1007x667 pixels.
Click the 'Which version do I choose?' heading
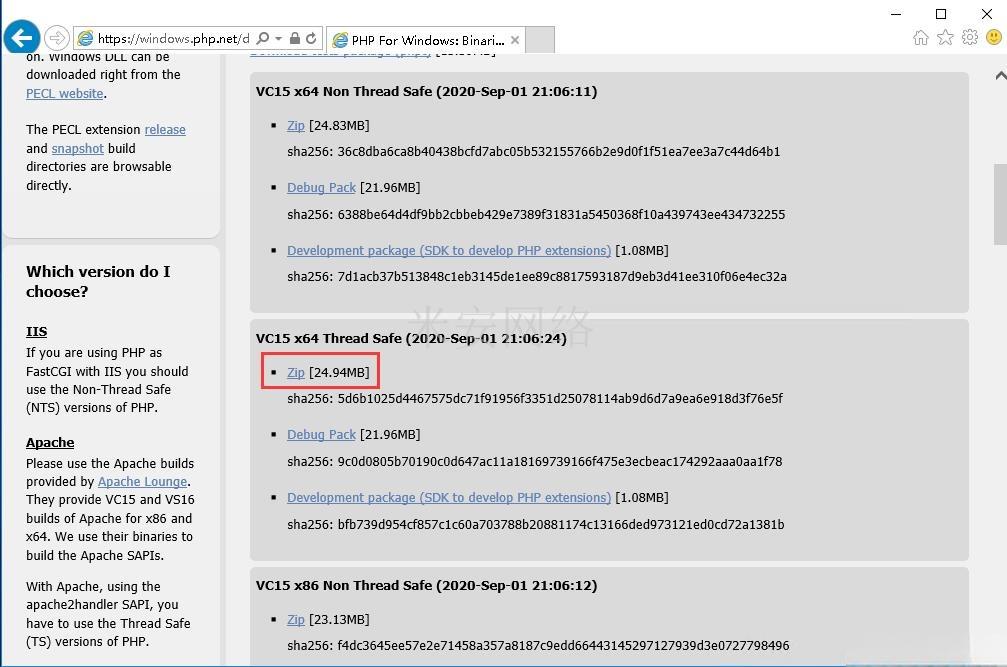coord(98,281)
